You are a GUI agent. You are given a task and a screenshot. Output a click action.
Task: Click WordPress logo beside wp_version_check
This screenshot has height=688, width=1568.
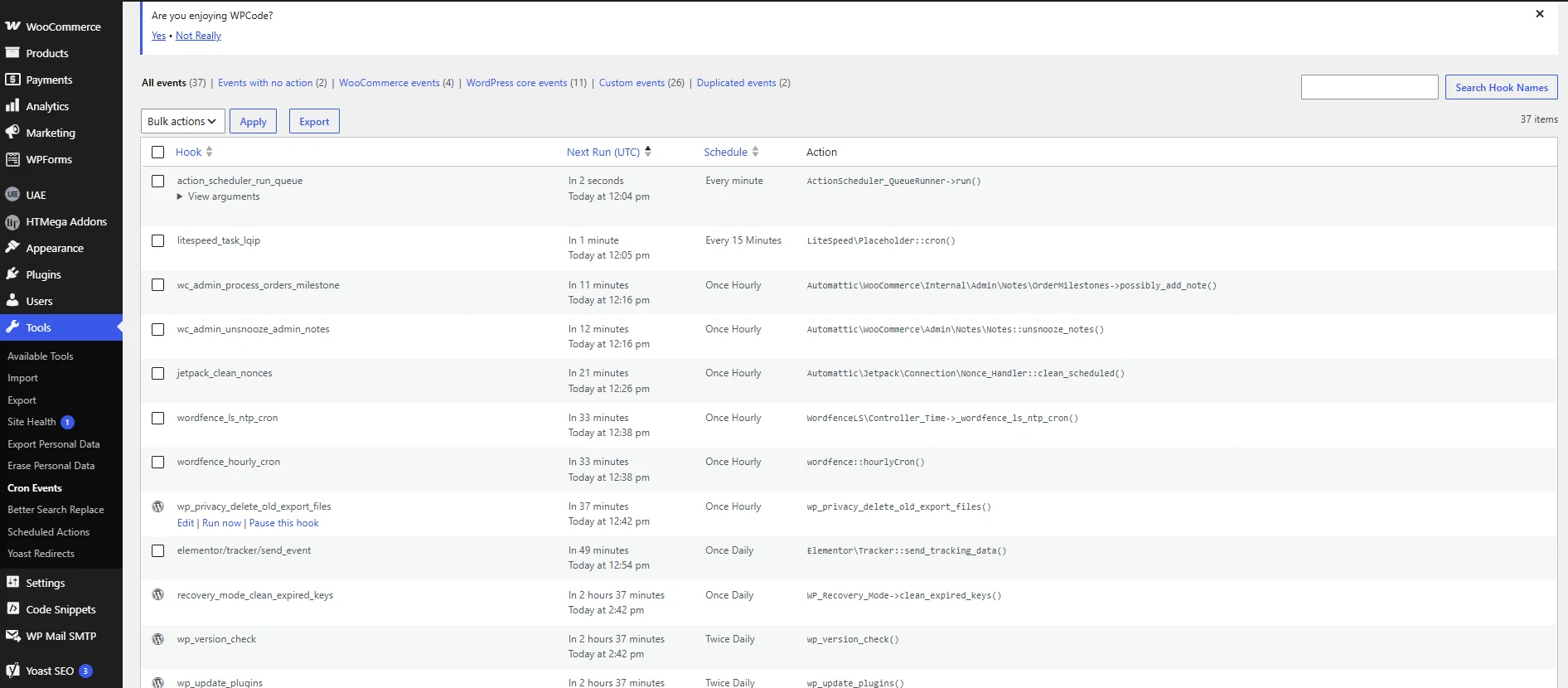[x=157, y=639]
